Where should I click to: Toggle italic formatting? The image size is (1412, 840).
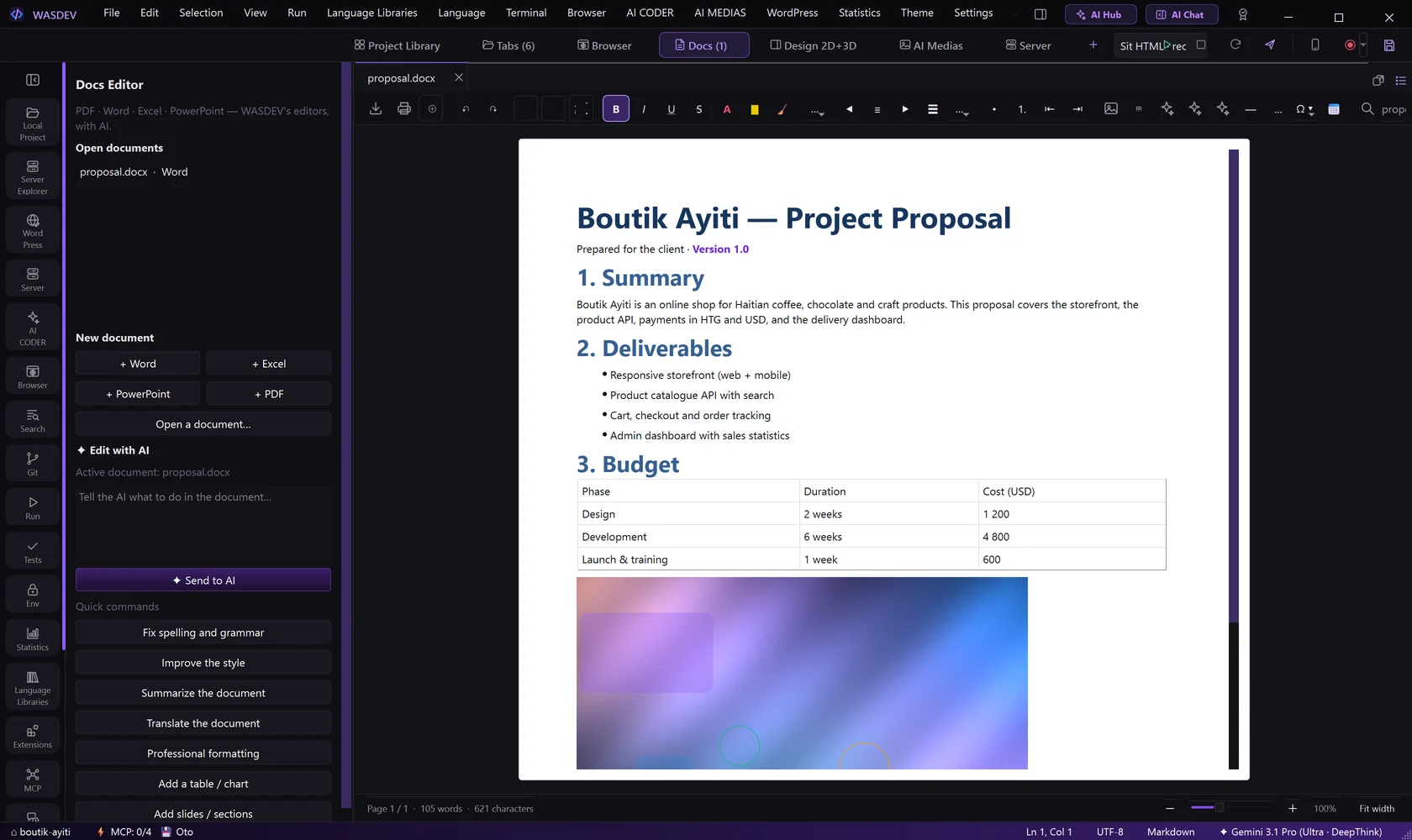coord(644,109)
